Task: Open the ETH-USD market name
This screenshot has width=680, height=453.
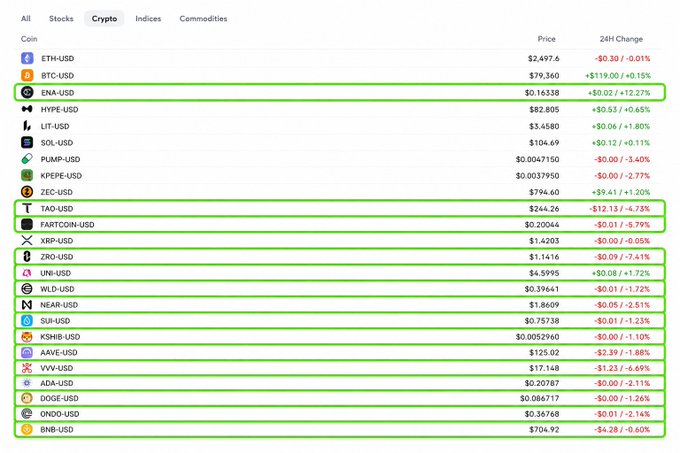Action: [x=58, y=59]
